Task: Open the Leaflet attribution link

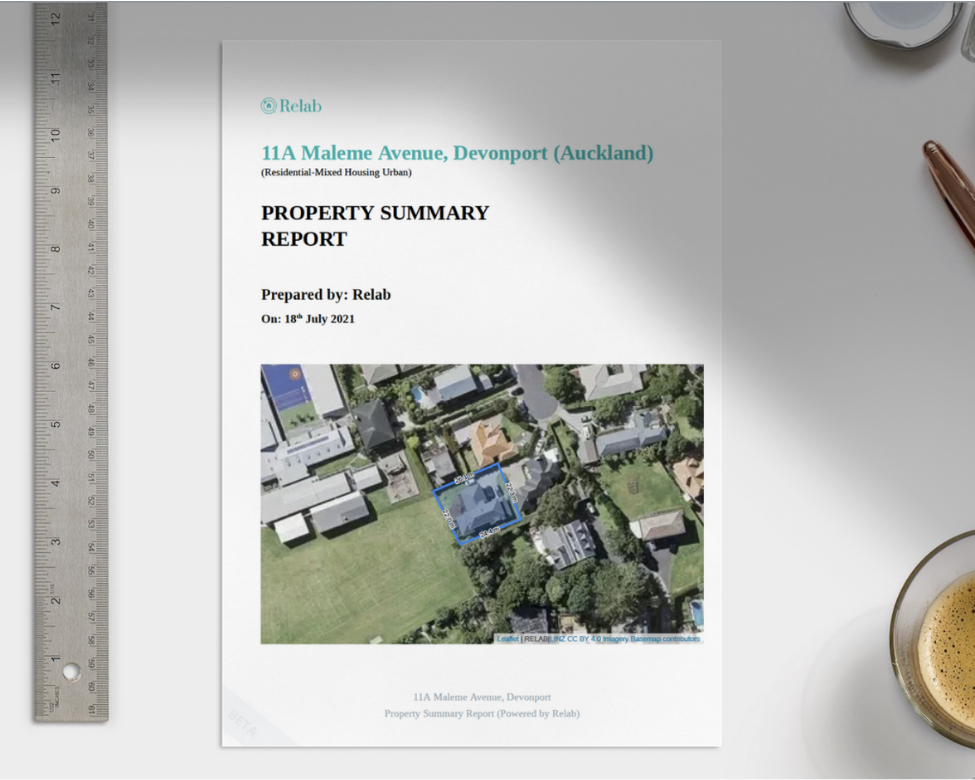Action: tap(507, 638)
